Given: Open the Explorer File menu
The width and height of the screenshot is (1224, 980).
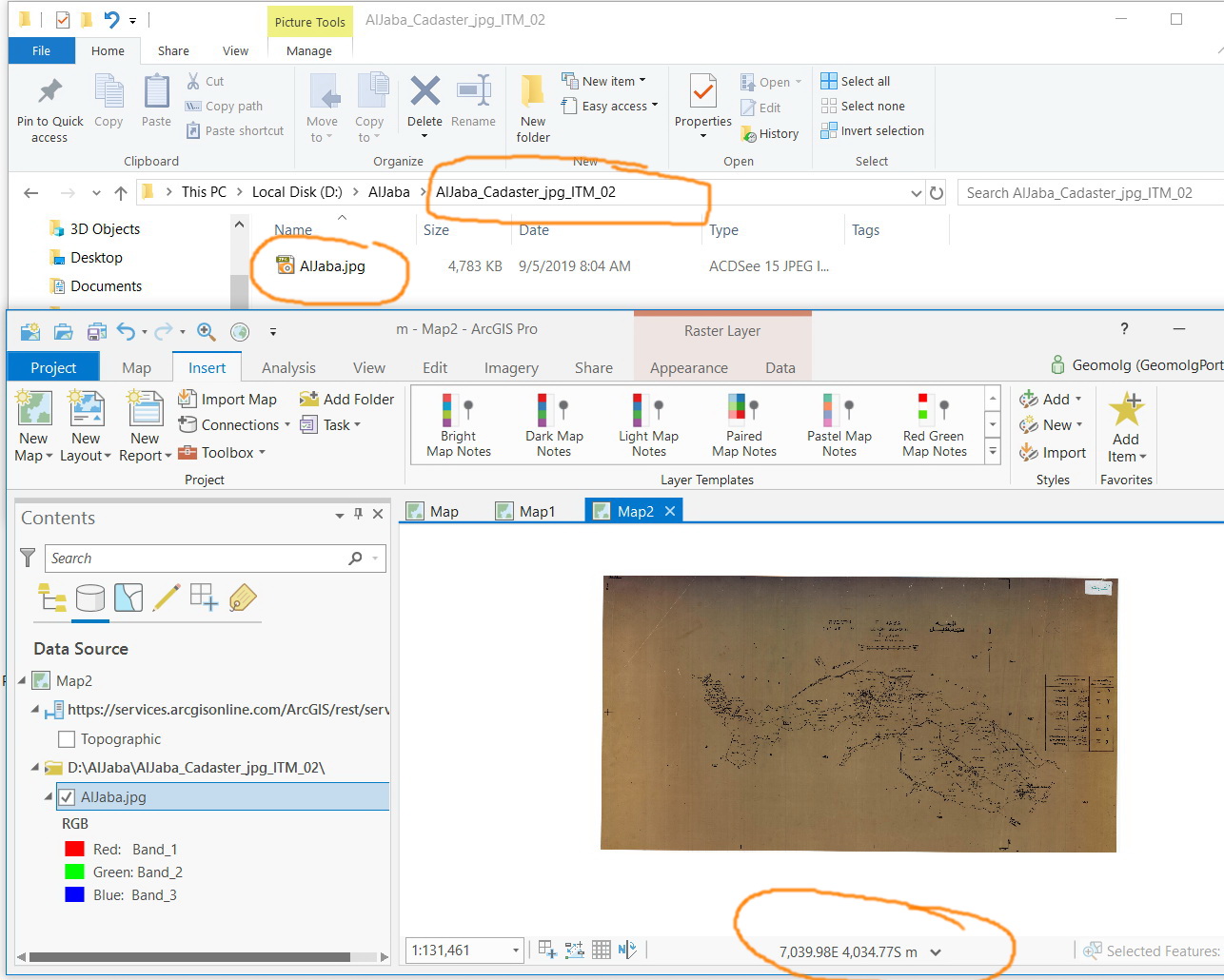Looking at the screenshot, I should click(x=41, y=51).
